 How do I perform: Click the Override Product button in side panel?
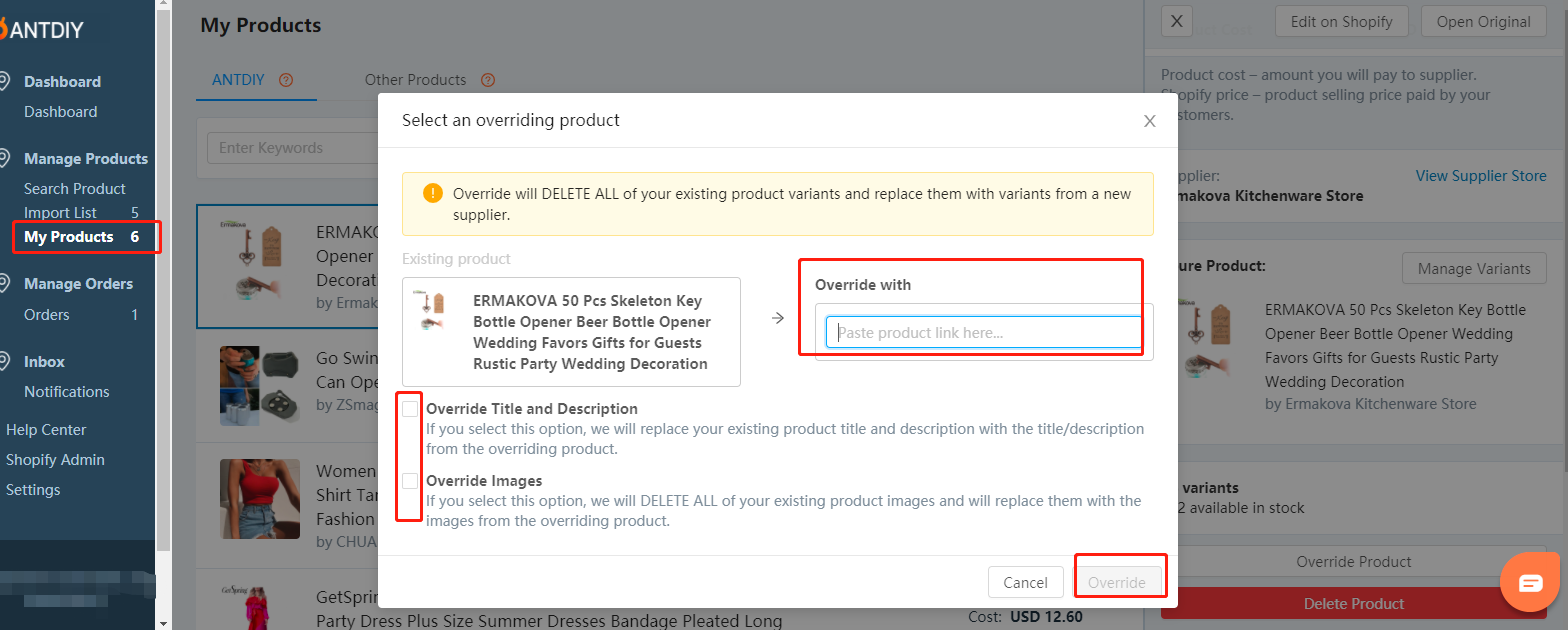pos(1354,562)
